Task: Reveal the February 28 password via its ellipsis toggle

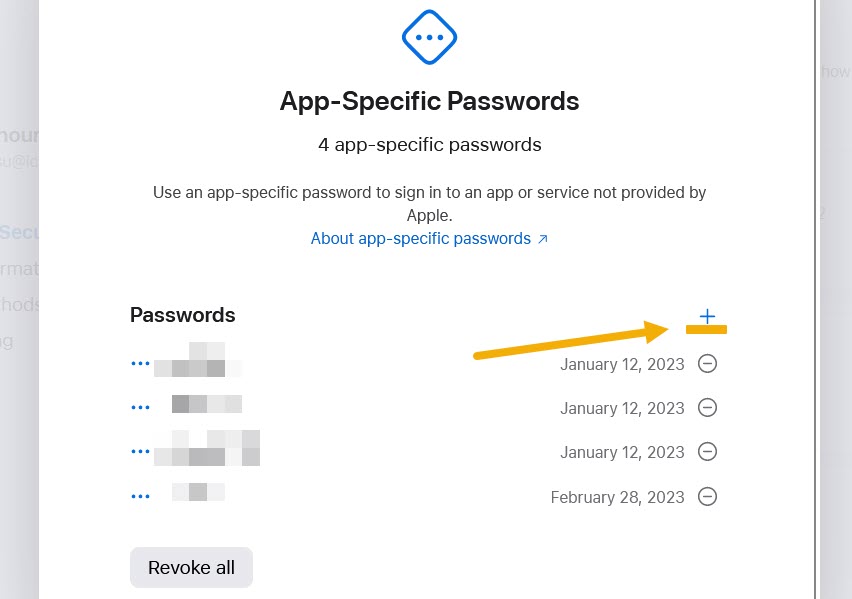Action: click(140, 494)
